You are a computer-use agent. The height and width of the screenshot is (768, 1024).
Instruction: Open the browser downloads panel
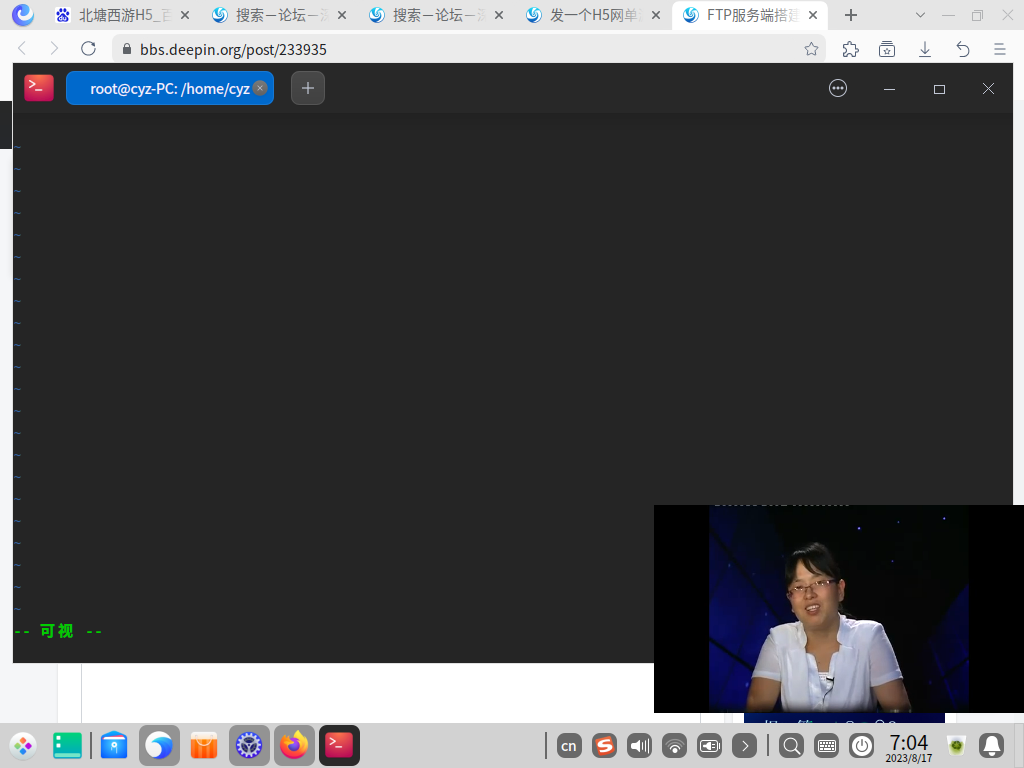(x=925, y=49)
